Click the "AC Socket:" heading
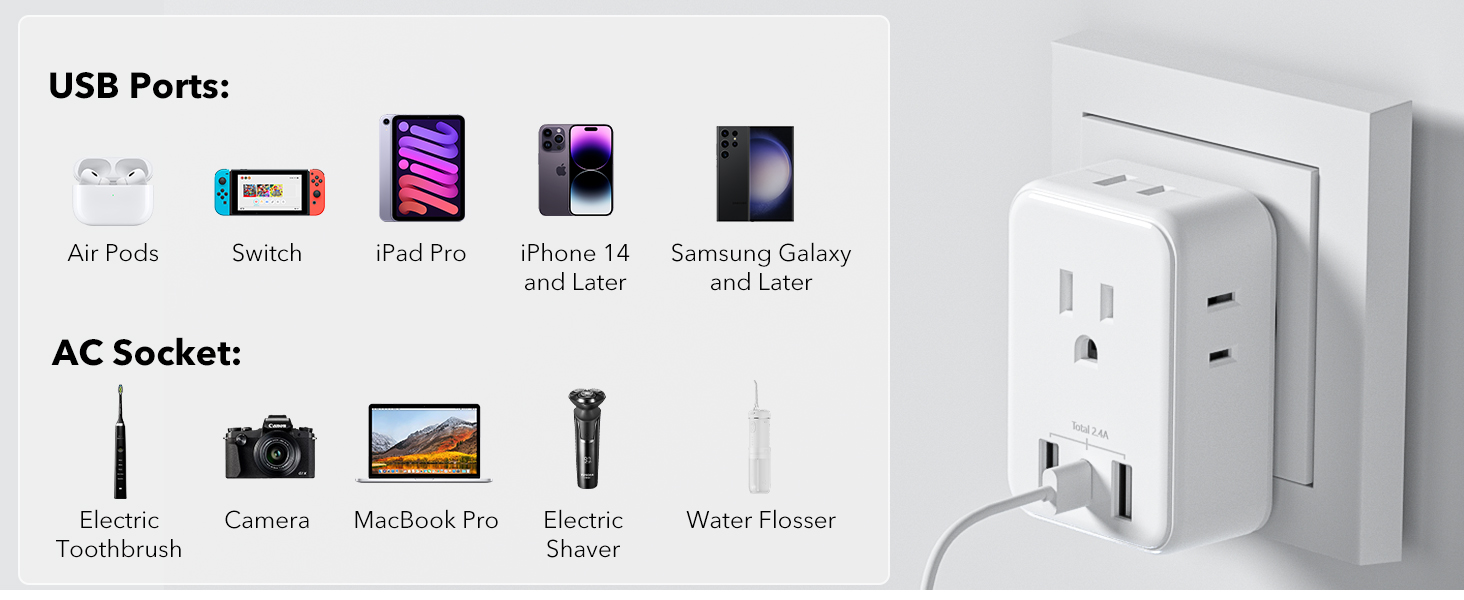This screenshot has height=600, width=1464. tap(147, 353)
